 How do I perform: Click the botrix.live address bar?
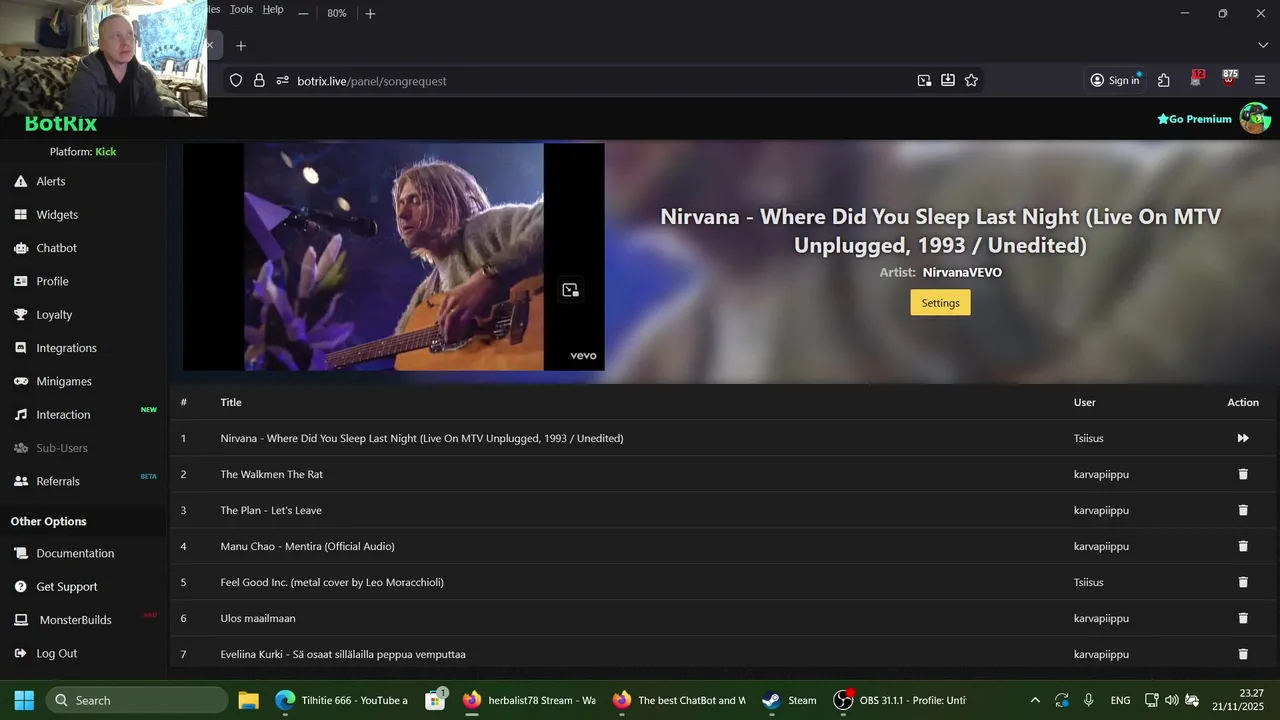(x=600, y=81)
